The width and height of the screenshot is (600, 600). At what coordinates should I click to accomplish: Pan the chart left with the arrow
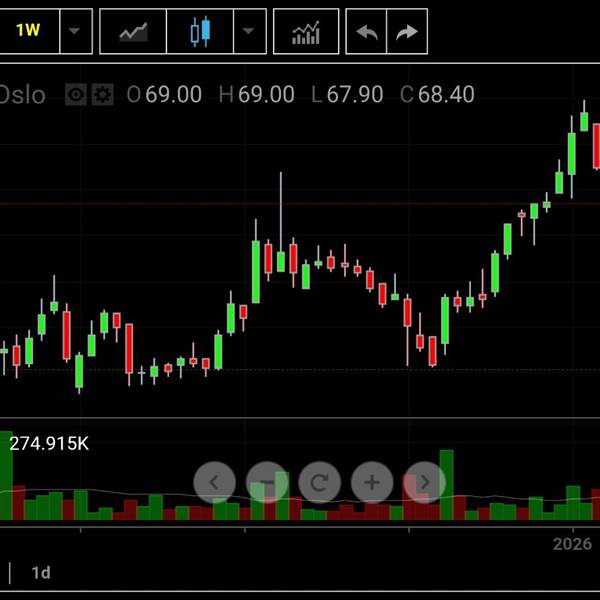click(x=215, y=482)
